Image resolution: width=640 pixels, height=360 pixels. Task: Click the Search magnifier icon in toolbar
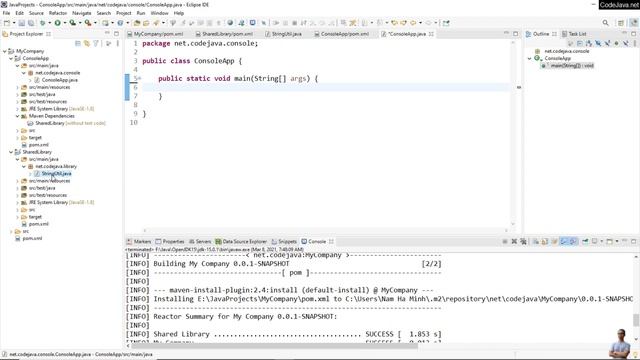[606, 23]
